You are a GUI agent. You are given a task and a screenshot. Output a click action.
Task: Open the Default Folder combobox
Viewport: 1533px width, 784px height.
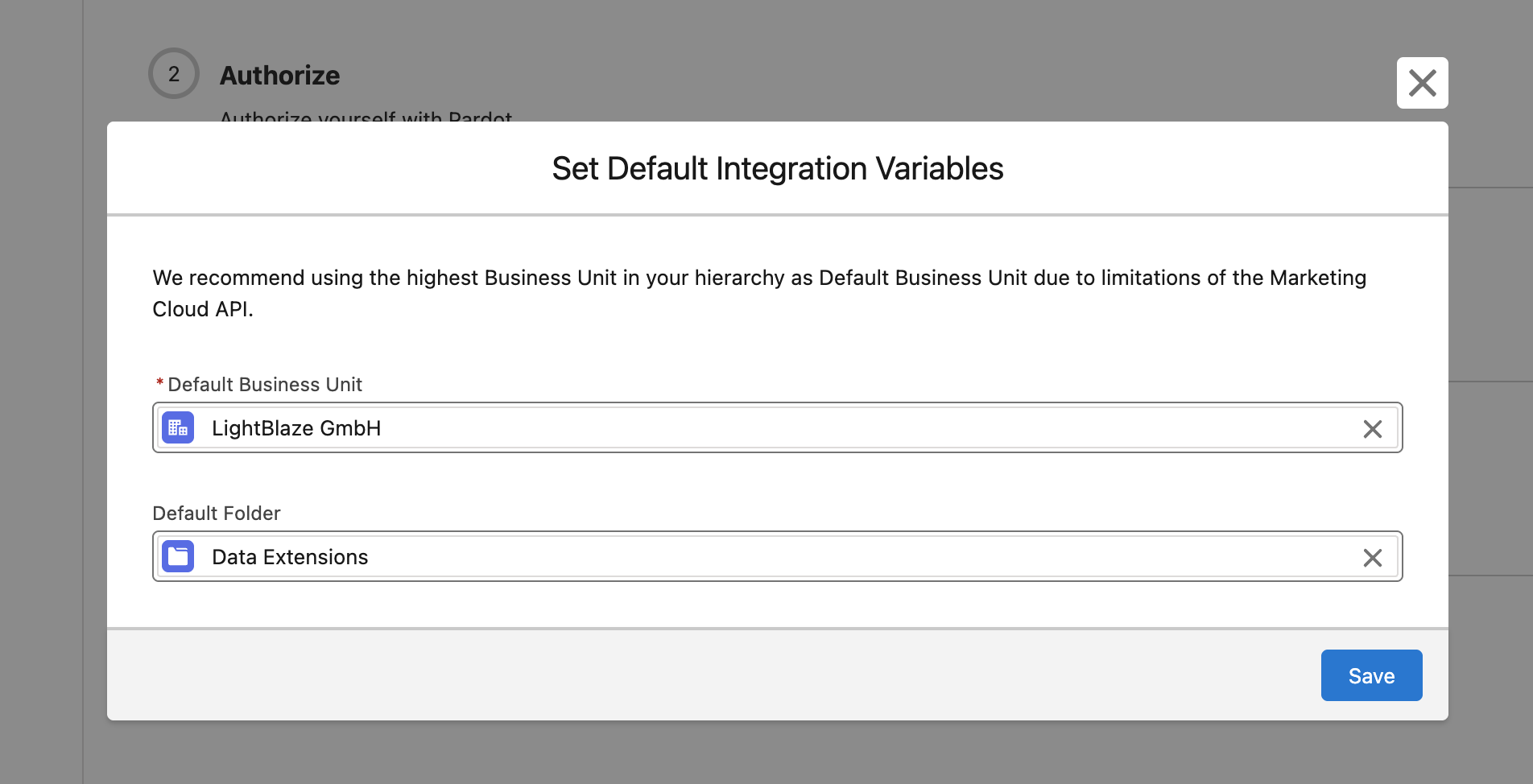[x=805, y=557]
